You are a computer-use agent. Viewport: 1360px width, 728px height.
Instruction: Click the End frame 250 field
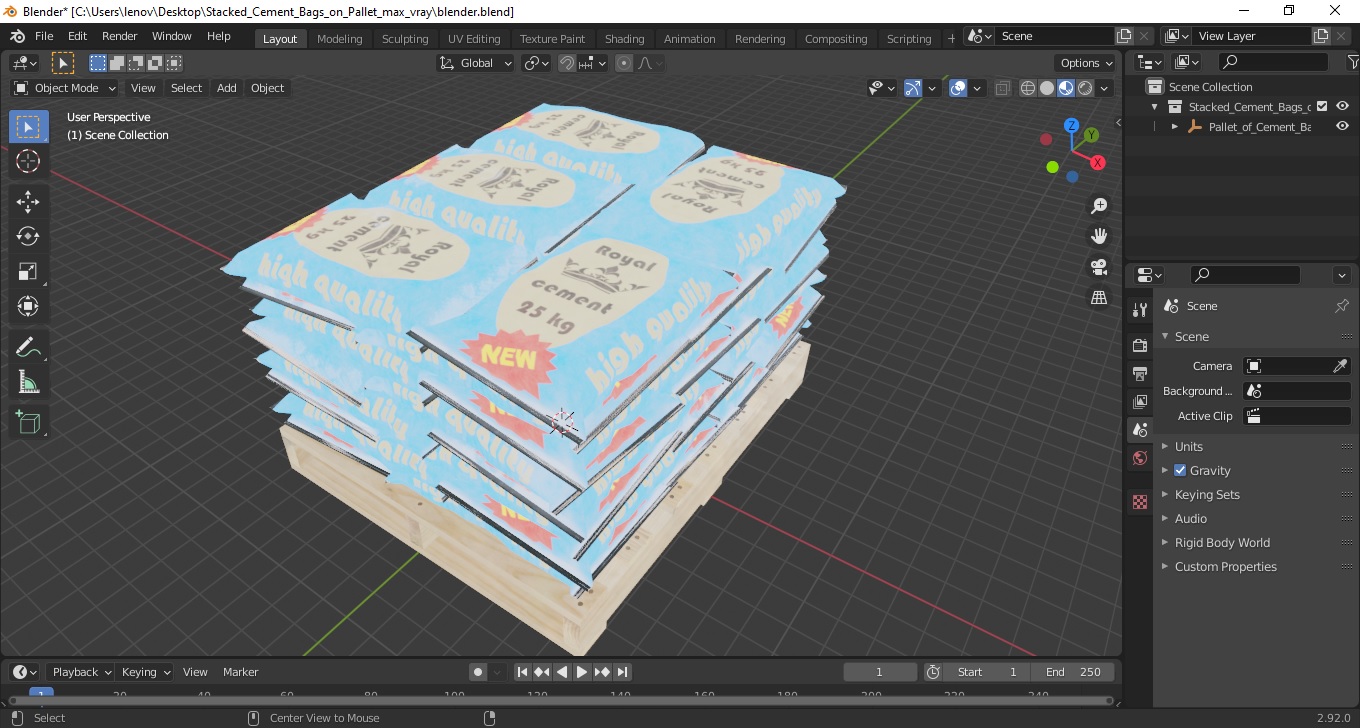coord(1074,672)
